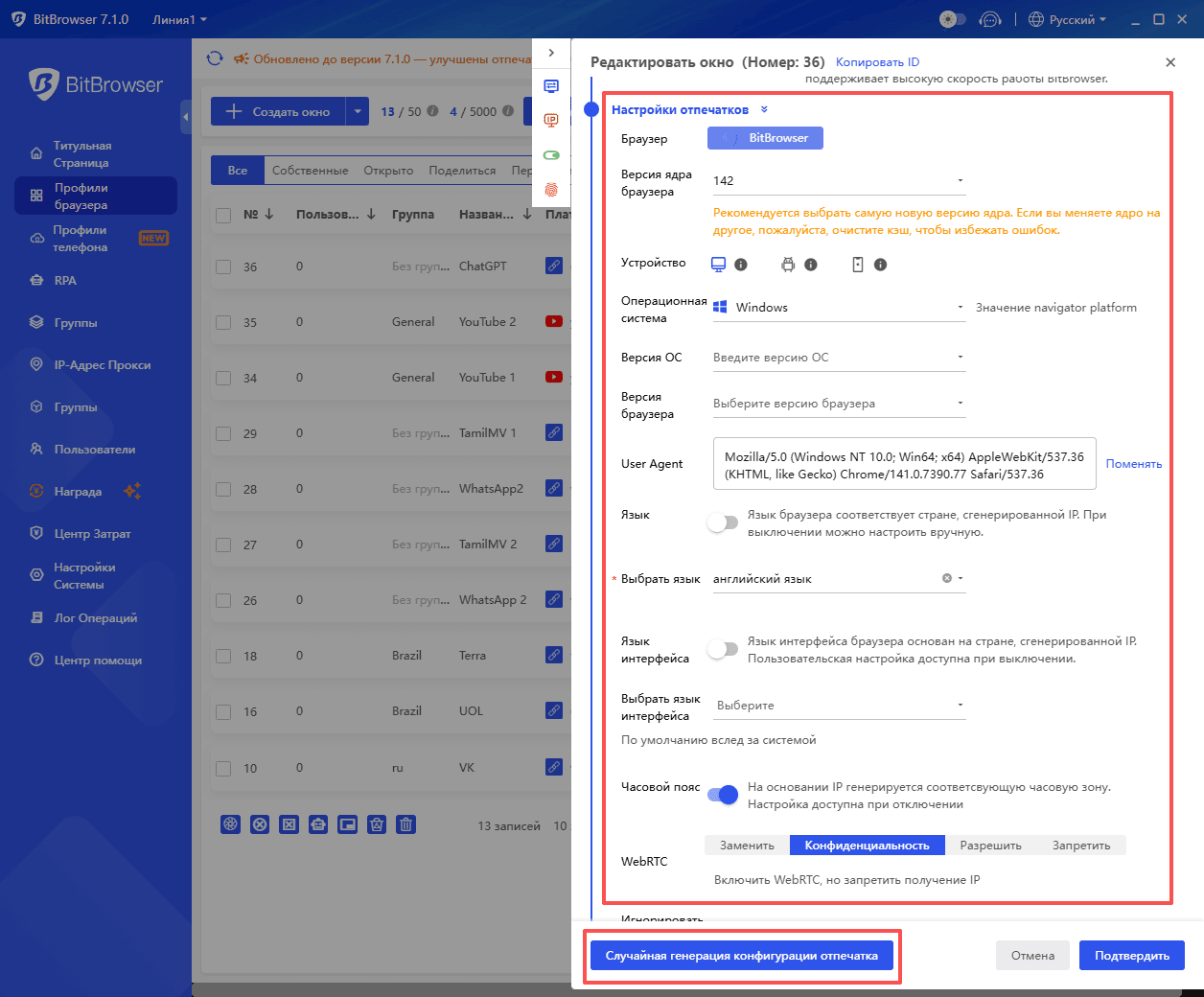Click Случайная генерация конфигурации отпечатка
This screenshot has height=997, width=1204.
(x=743, y=955)
